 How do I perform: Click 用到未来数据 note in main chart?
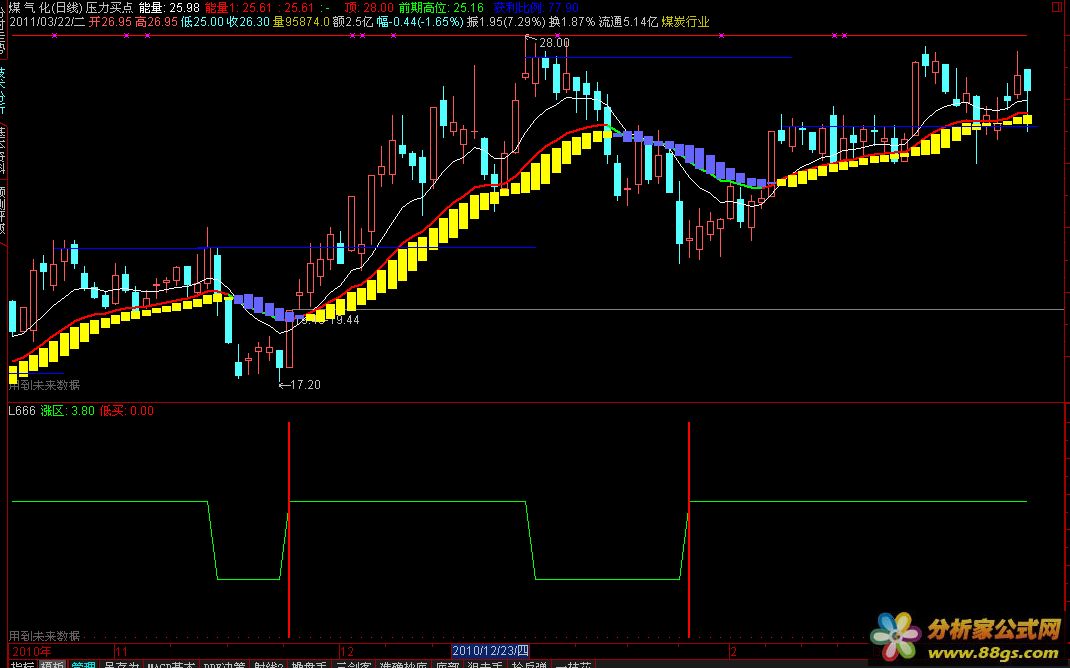click(44, 385)
